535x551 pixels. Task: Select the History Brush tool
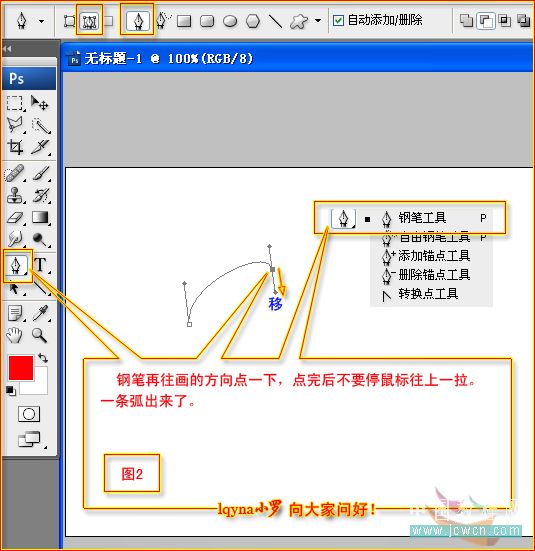pos(41,195)
